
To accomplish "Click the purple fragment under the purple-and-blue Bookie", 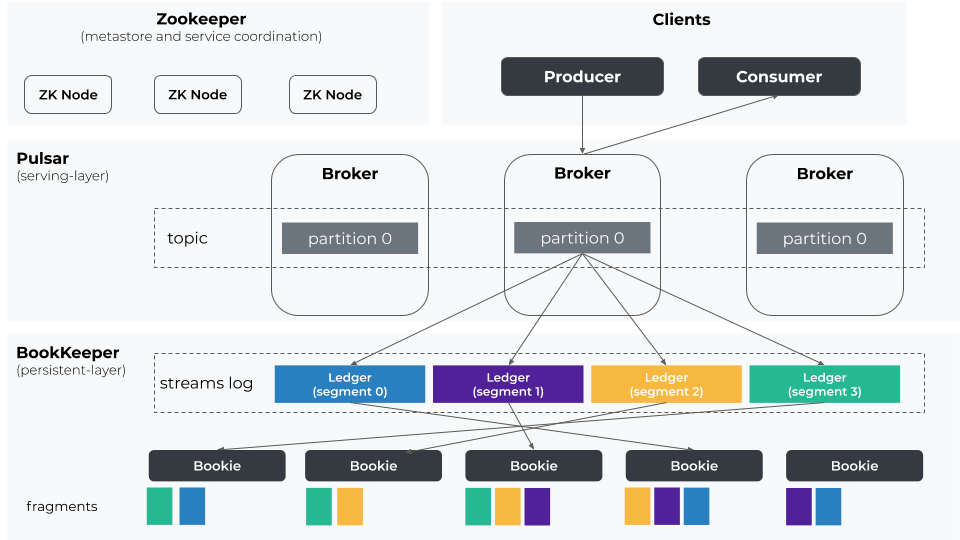I will pos(799,506).
